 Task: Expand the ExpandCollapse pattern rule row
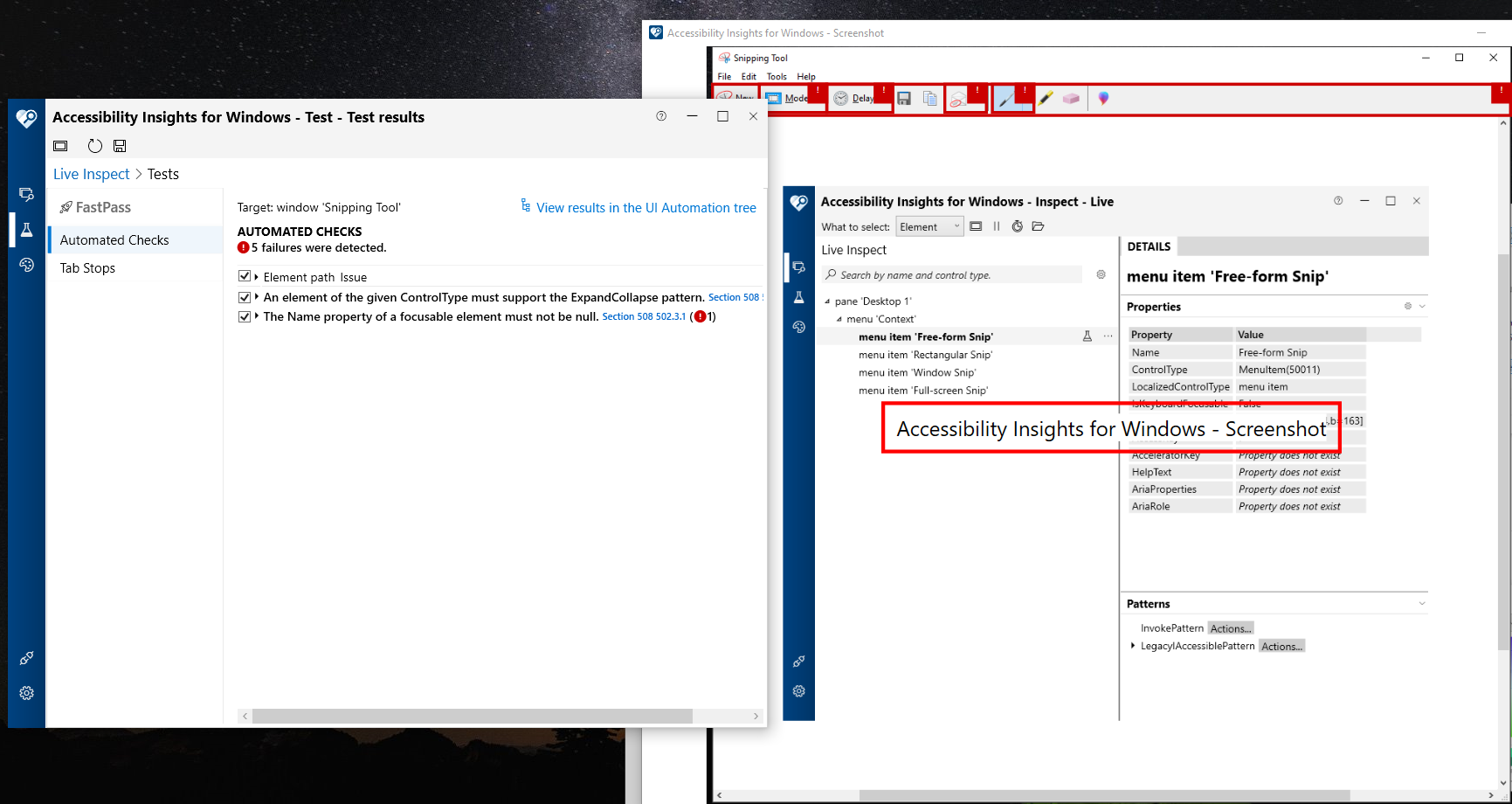pyautogui.click(x=257, y=297)
